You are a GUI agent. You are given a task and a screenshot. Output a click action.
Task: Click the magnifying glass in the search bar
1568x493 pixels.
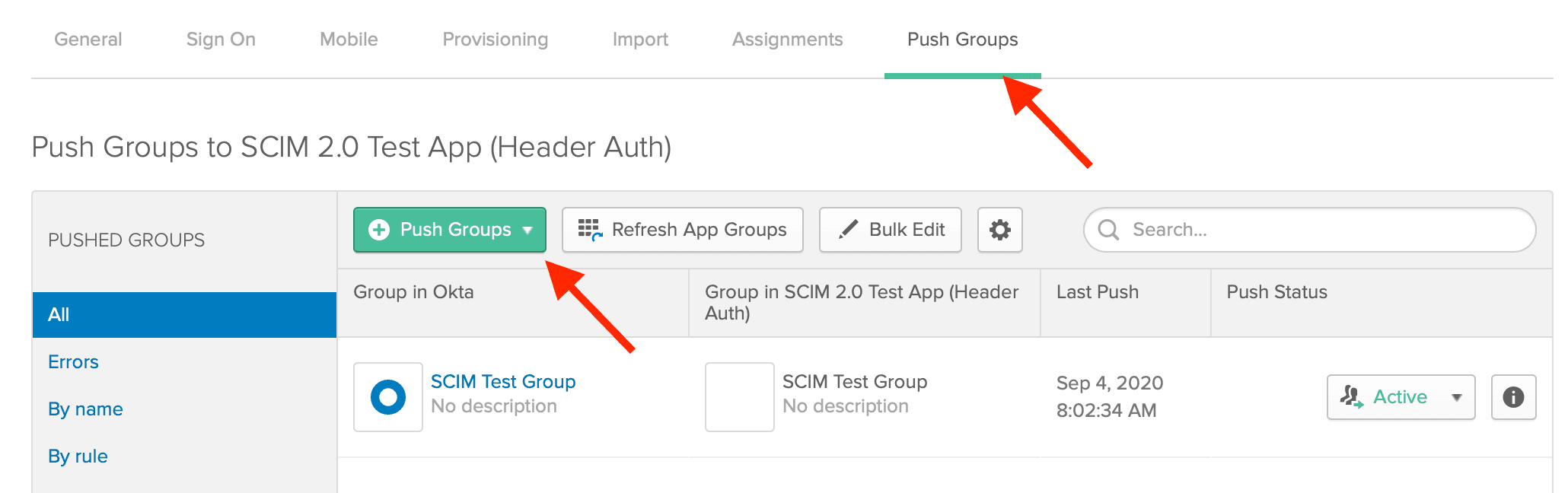(x=1108, y=230)
